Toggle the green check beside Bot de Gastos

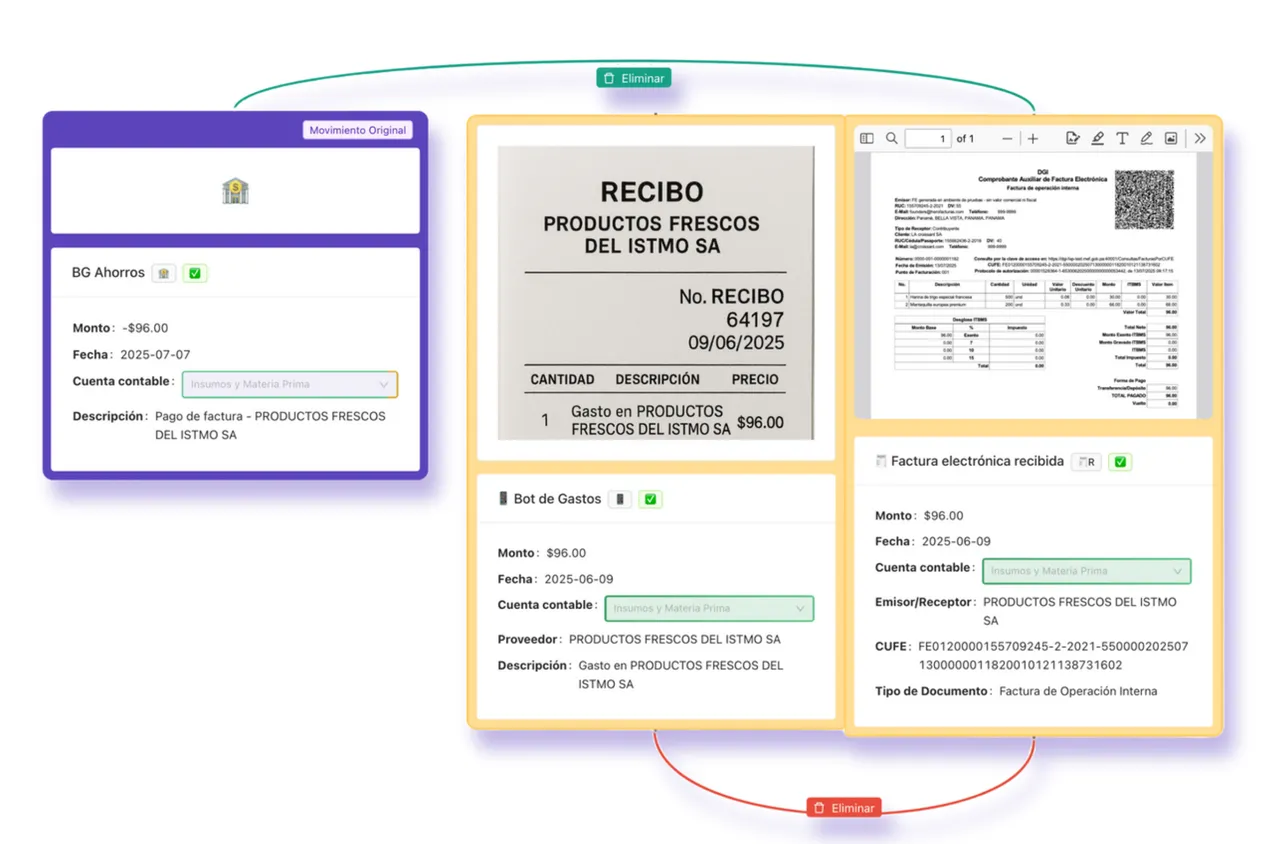(x=651, y=499)
